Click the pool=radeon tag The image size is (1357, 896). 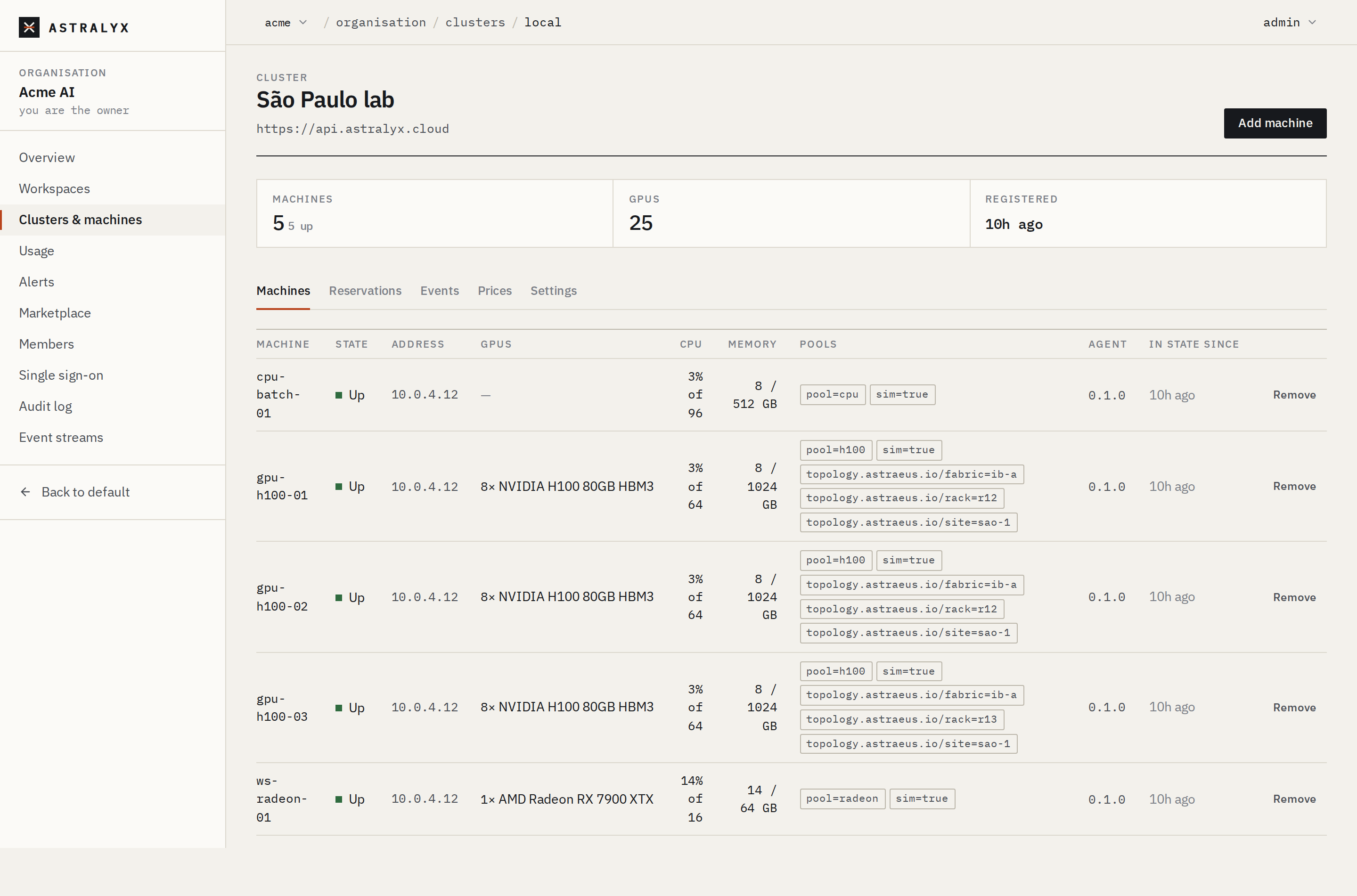click(842, 798)
